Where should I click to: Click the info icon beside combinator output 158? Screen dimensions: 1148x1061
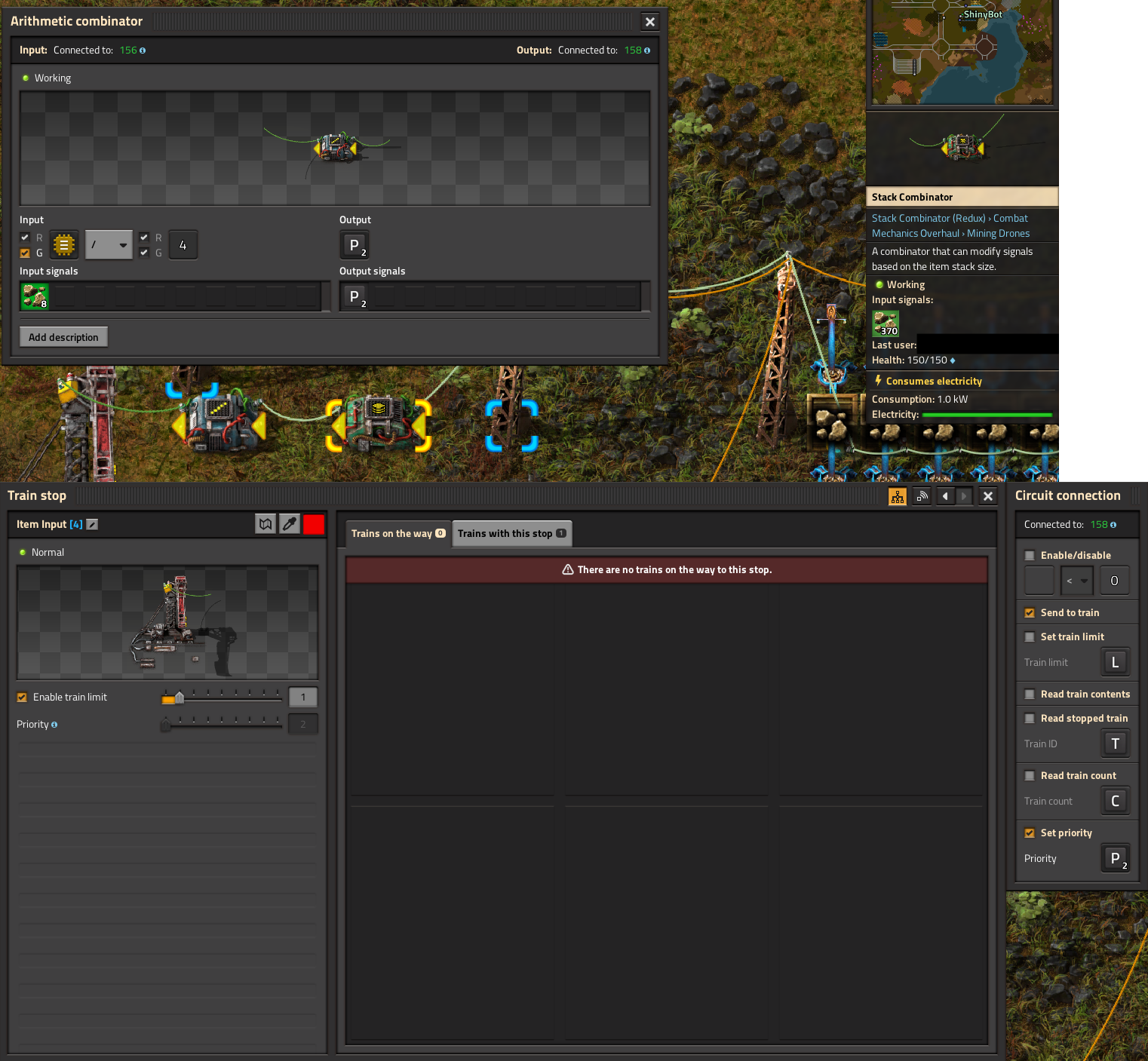pyautogui.click(x=647, y=51)
